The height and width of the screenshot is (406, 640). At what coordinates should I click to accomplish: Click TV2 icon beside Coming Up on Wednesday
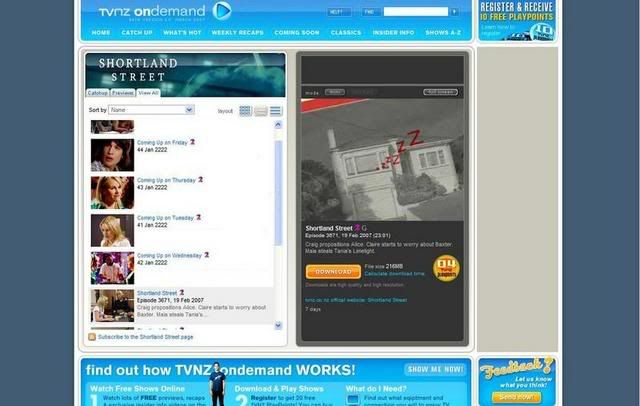pyautogui.click(x=207, y=255)
